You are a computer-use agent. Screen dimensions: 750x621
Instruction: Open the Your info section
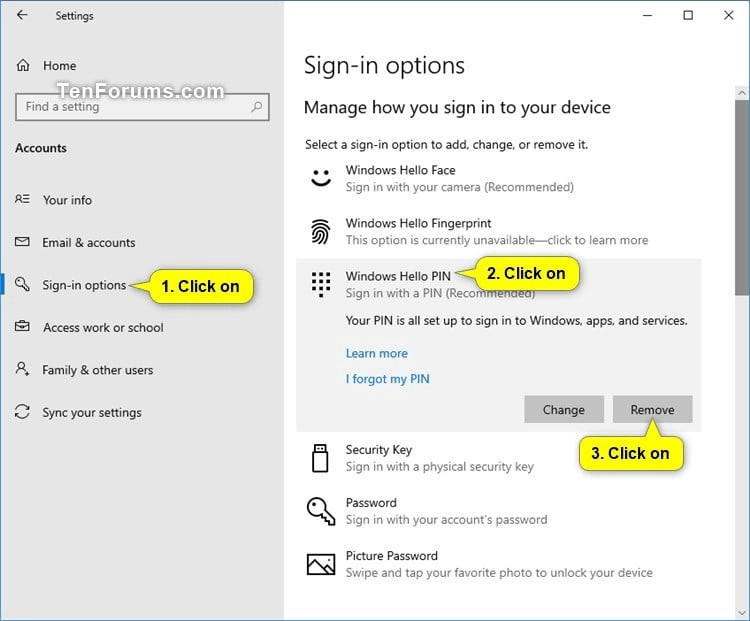pyautogui.click(x=67, y=200)
